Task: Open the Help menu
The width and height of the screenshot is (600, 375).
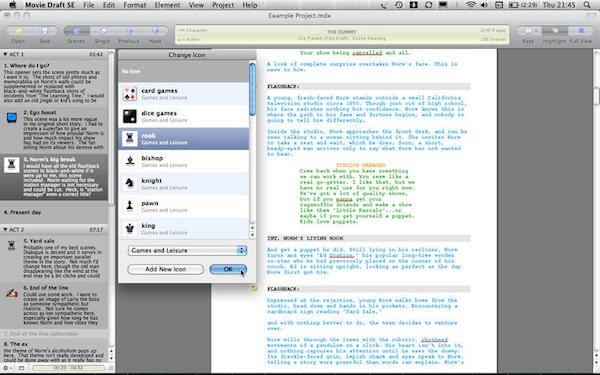Action: click(250, 5)
